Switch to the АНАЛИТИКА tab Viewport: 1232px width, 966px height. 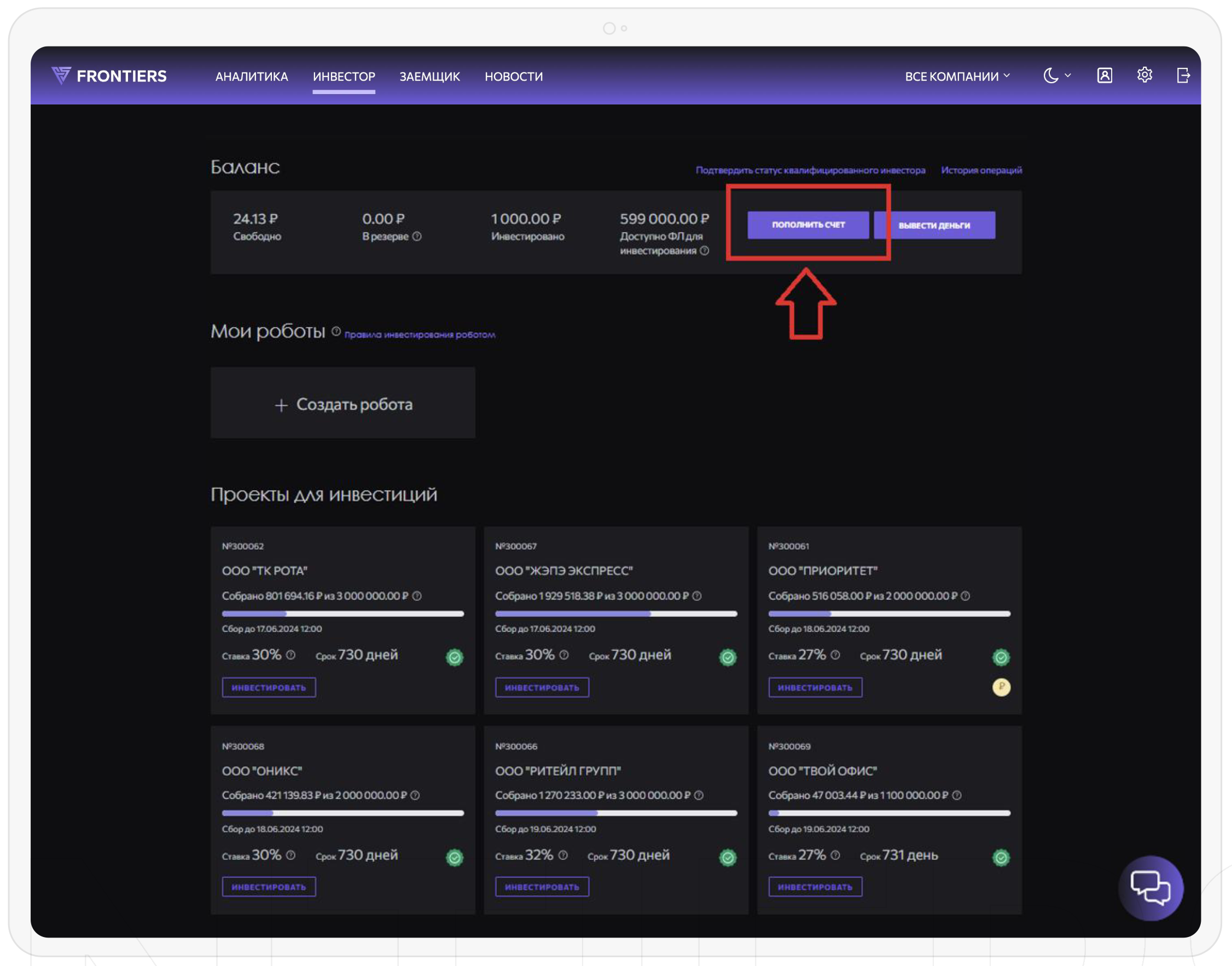pyautogui.click(x=251, y=77)
